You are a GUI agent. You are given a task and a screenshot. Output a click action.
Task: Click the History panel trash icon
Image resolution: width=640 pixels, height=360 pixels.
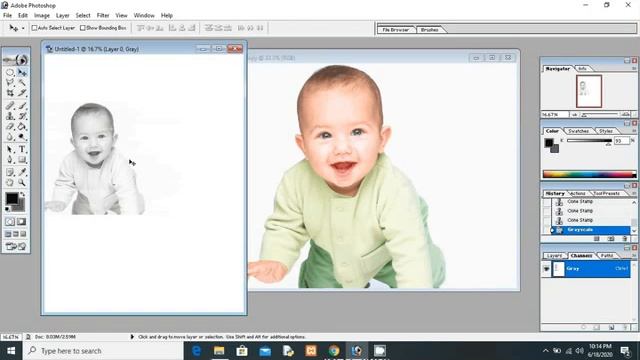pyautogui.click(x=625, y=239)
